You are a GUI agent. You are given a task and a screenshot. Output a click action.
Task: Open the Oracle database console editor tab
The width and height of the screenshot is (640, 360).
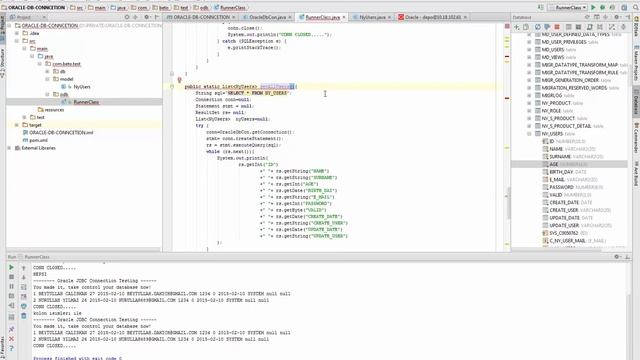[433, 17]
